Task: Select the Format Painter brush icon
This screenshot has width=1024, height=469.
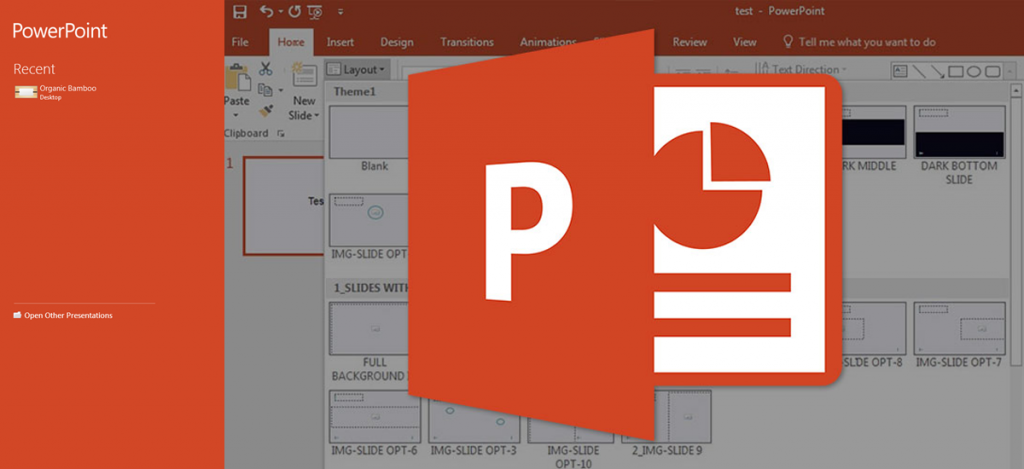Action: pyautogui.click(x=265, y=111)
